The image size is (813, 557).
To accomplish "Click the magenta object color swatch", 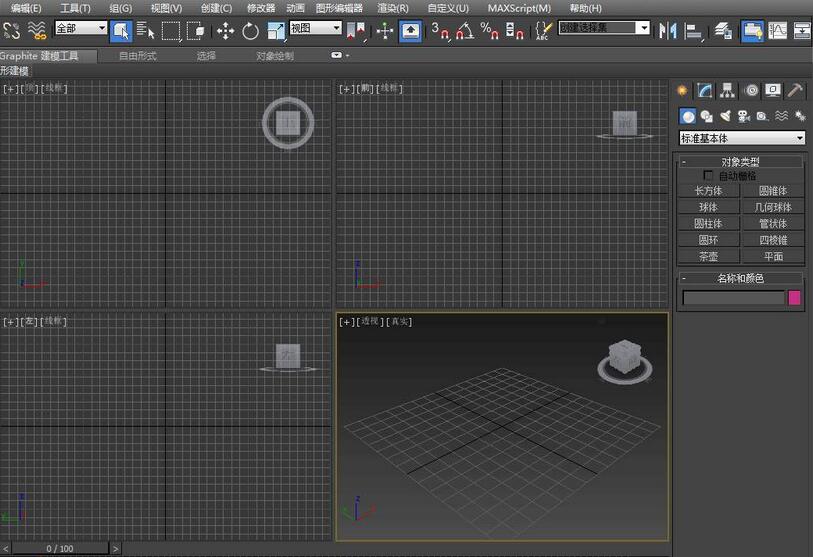I will tap(795, 298).
